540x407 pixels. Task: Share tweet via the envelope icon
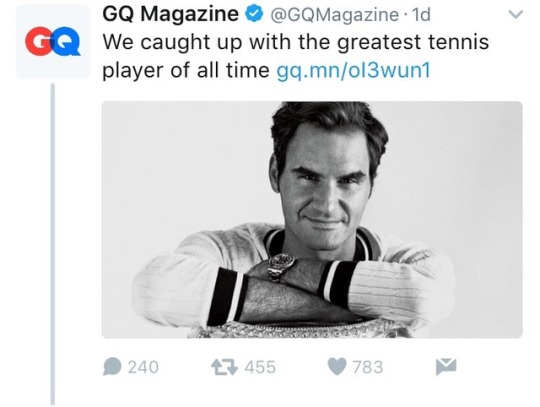pos(446,366)
